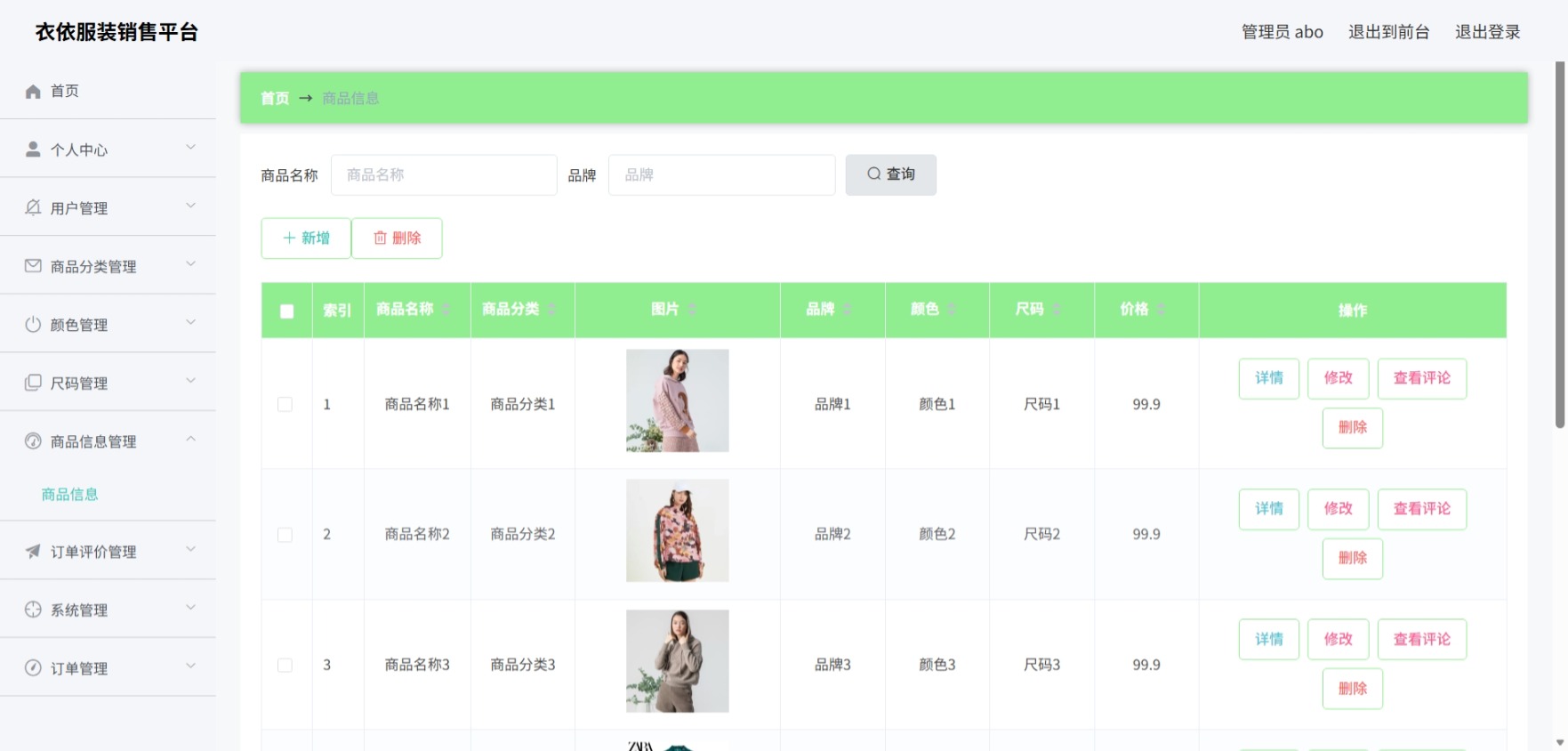Focus the 品牌 search input field
1568x751 pixels.
[721, 175]
